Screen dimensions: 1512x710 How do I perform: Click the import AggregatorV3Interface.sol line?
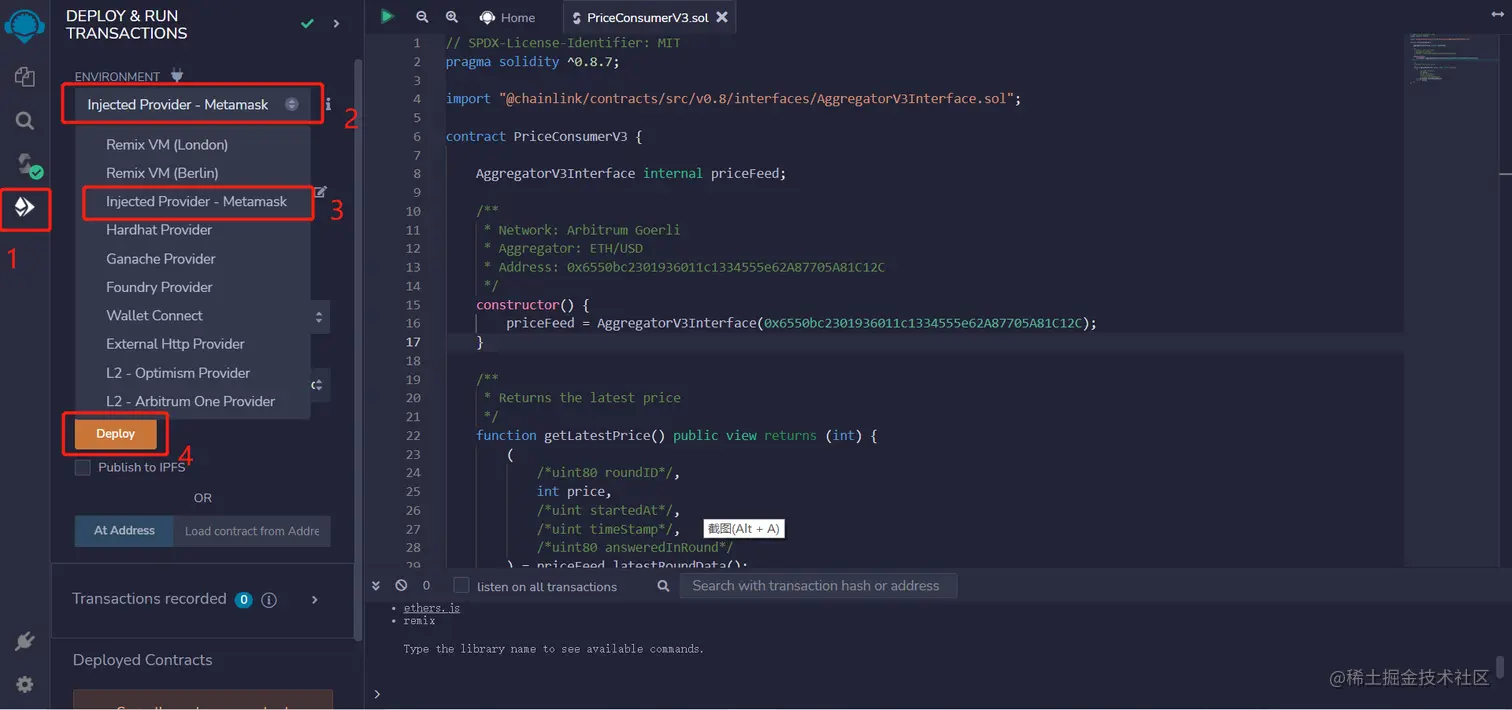pos(733,99)
